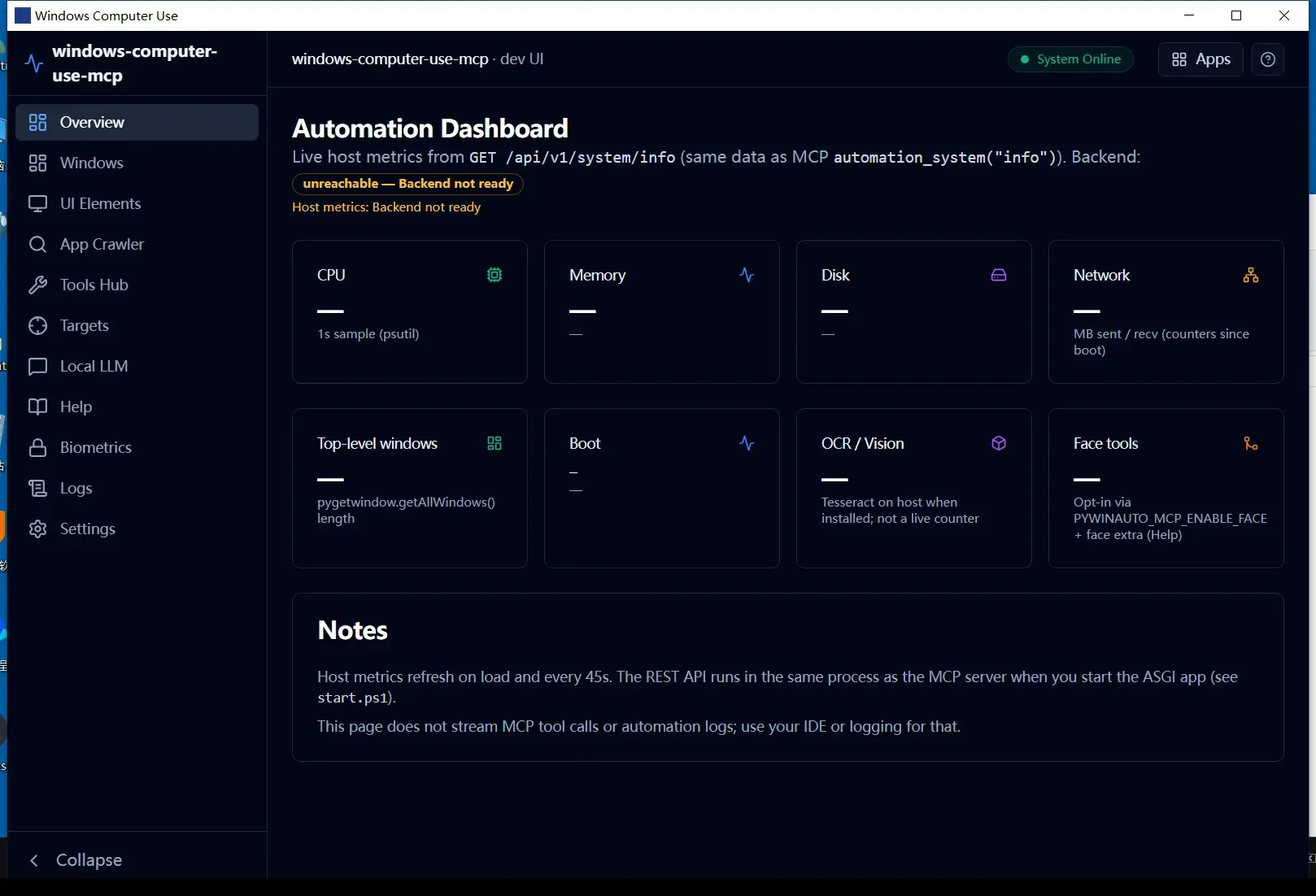
Task: Click the System Online status badge
Action: 1070,59
